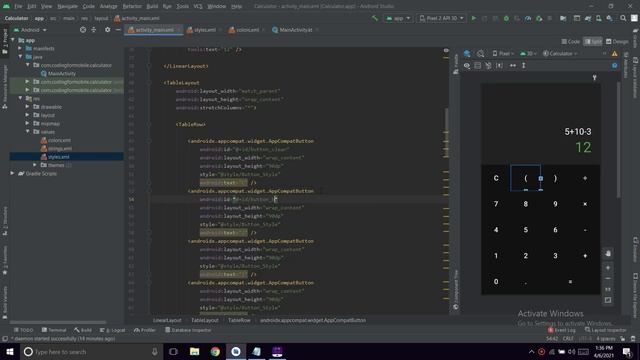Open the Logcat tool window
Viewport: 640px width, 360px height.
(113, 330)
